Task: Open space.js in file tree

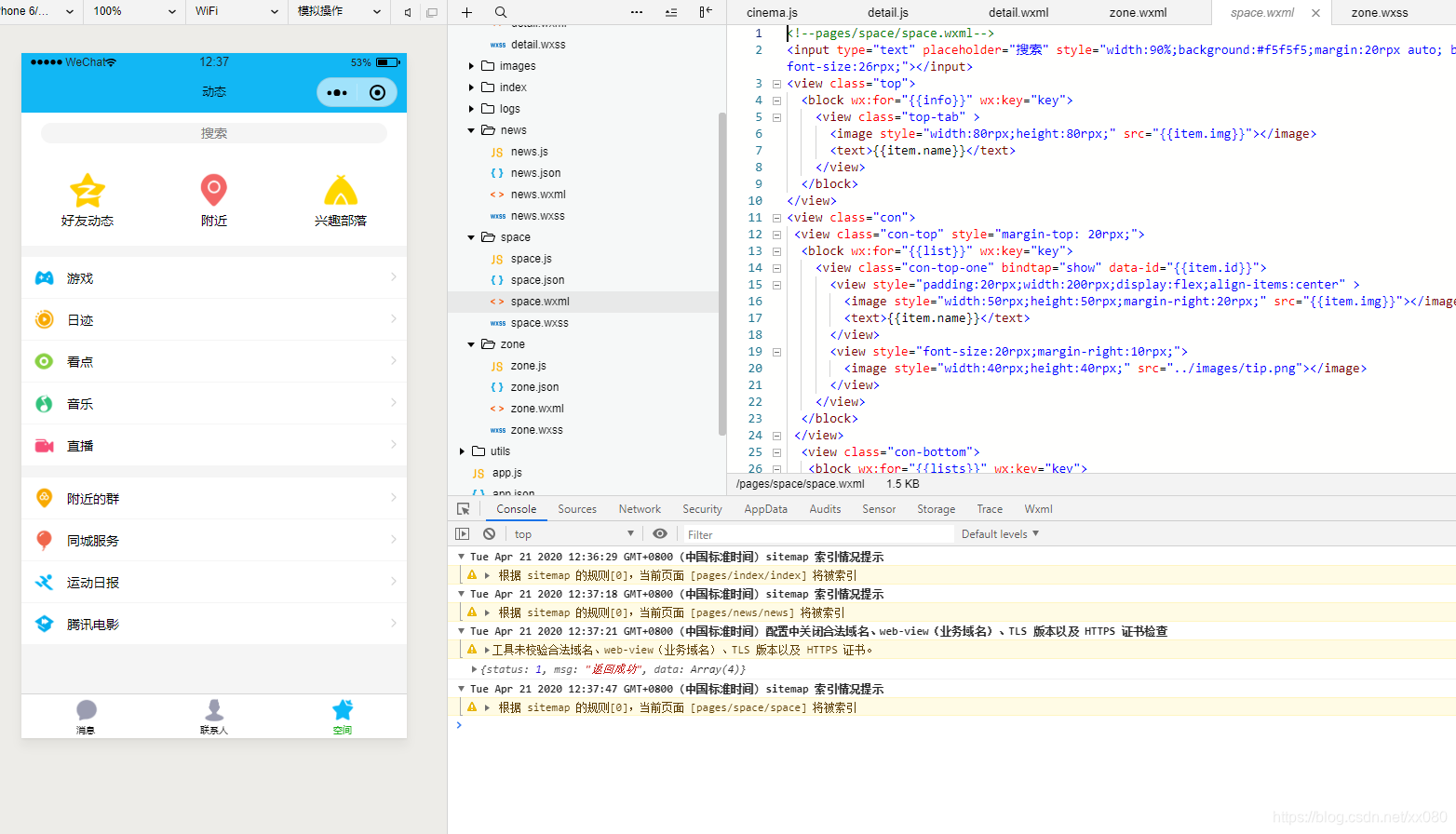Action: click(x=531, y=259)
